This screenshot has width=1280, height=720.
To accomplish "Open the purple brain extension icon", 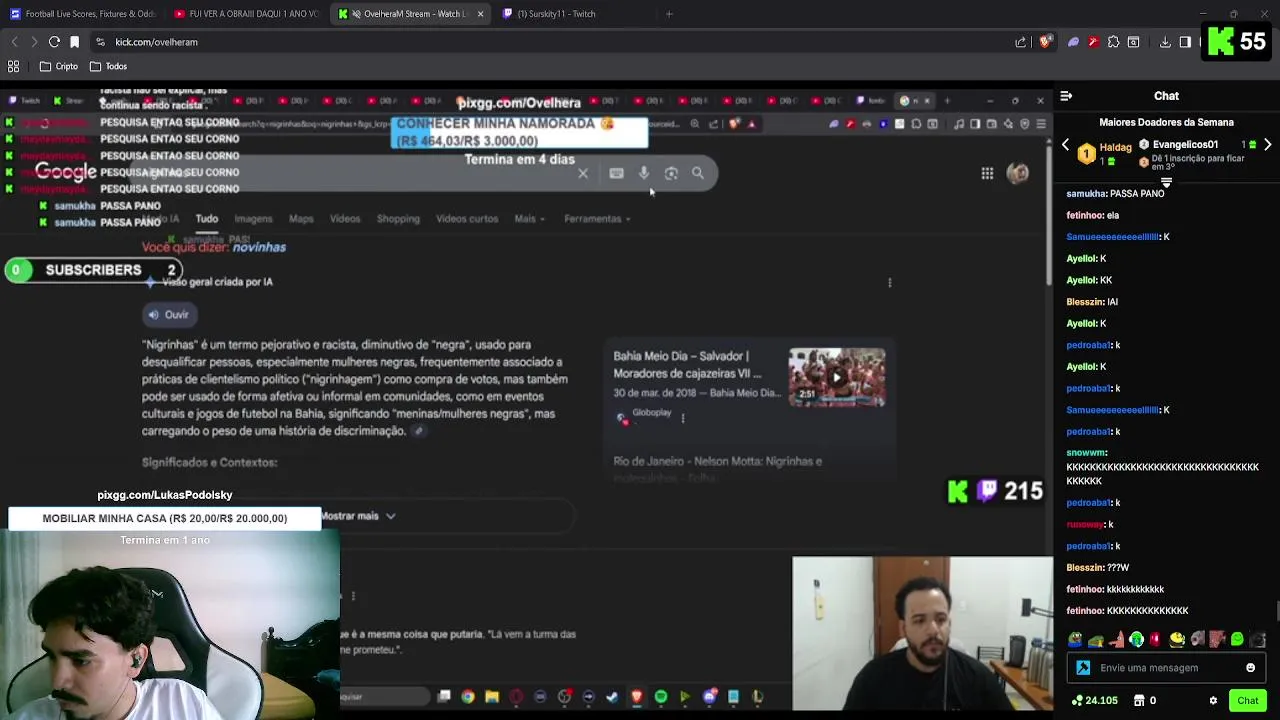I will click(x=1073, y=42).
